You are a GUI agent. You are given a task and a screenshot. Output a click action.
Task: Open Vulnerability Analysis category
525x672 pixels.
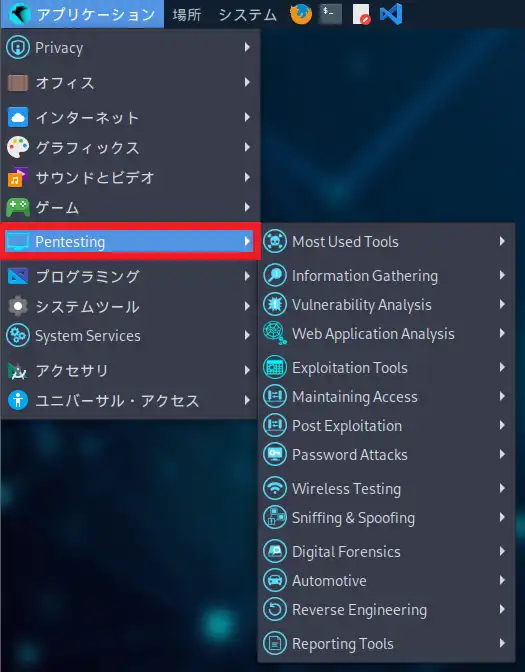385,304
